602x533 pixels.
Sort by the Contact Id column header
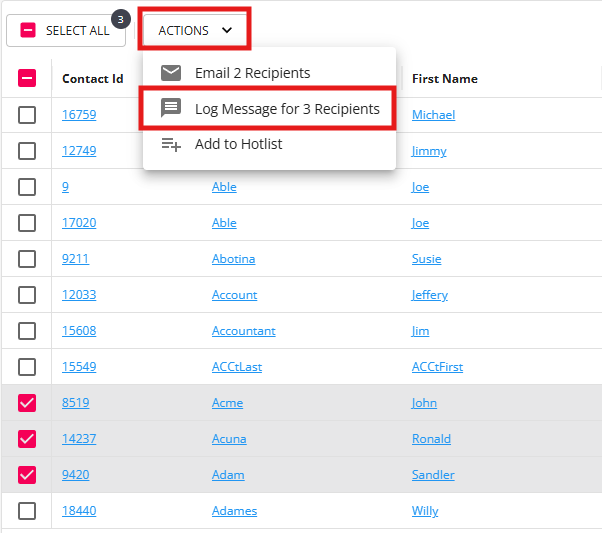pyautogui.click(x=93, y=78)
